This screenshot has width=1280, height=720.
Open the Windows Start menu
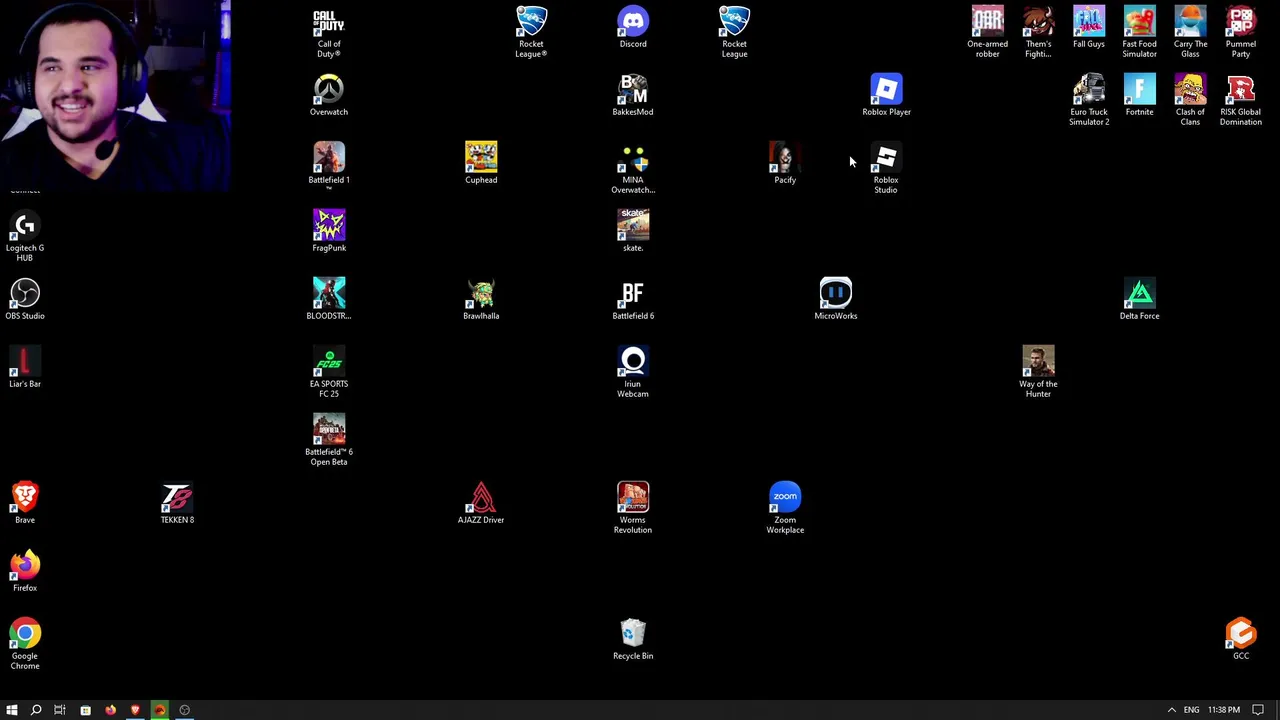[12, 710]
